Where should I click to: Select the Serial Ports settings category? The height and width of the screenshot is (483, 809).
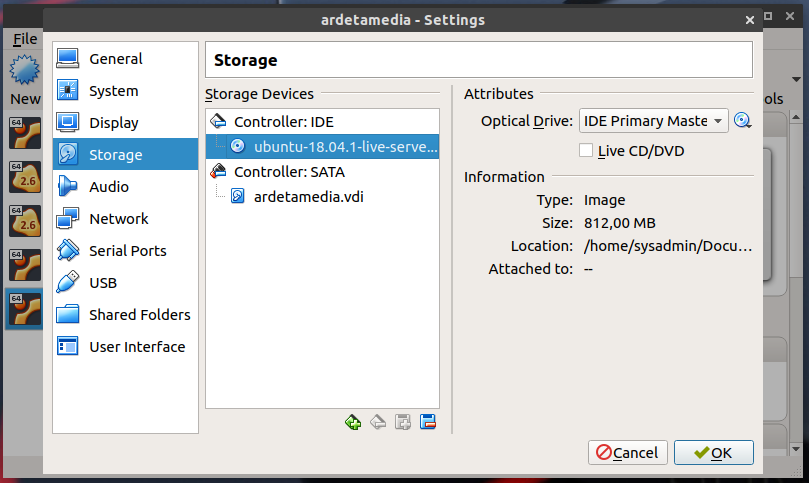[x=127, y=251]
